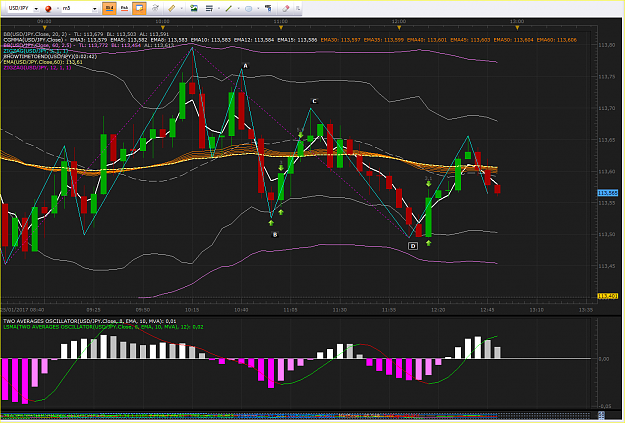The image size is (625, 423).
Task: Click the crossed-out icon left of the ruler
Action: click(x=155, y=8)
